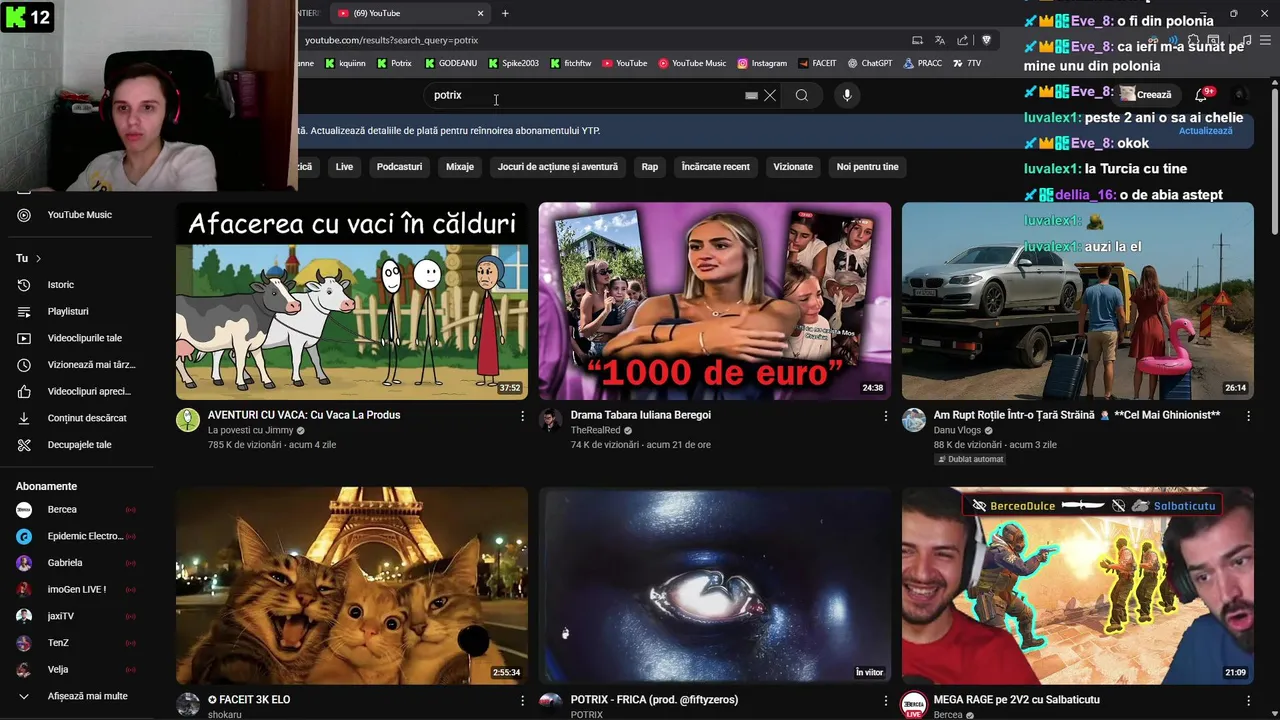The image size is (1280, 720).
Task: Open more options for Drama Tabara Iuliana Beregoi
Action: (x=885, y=416)
